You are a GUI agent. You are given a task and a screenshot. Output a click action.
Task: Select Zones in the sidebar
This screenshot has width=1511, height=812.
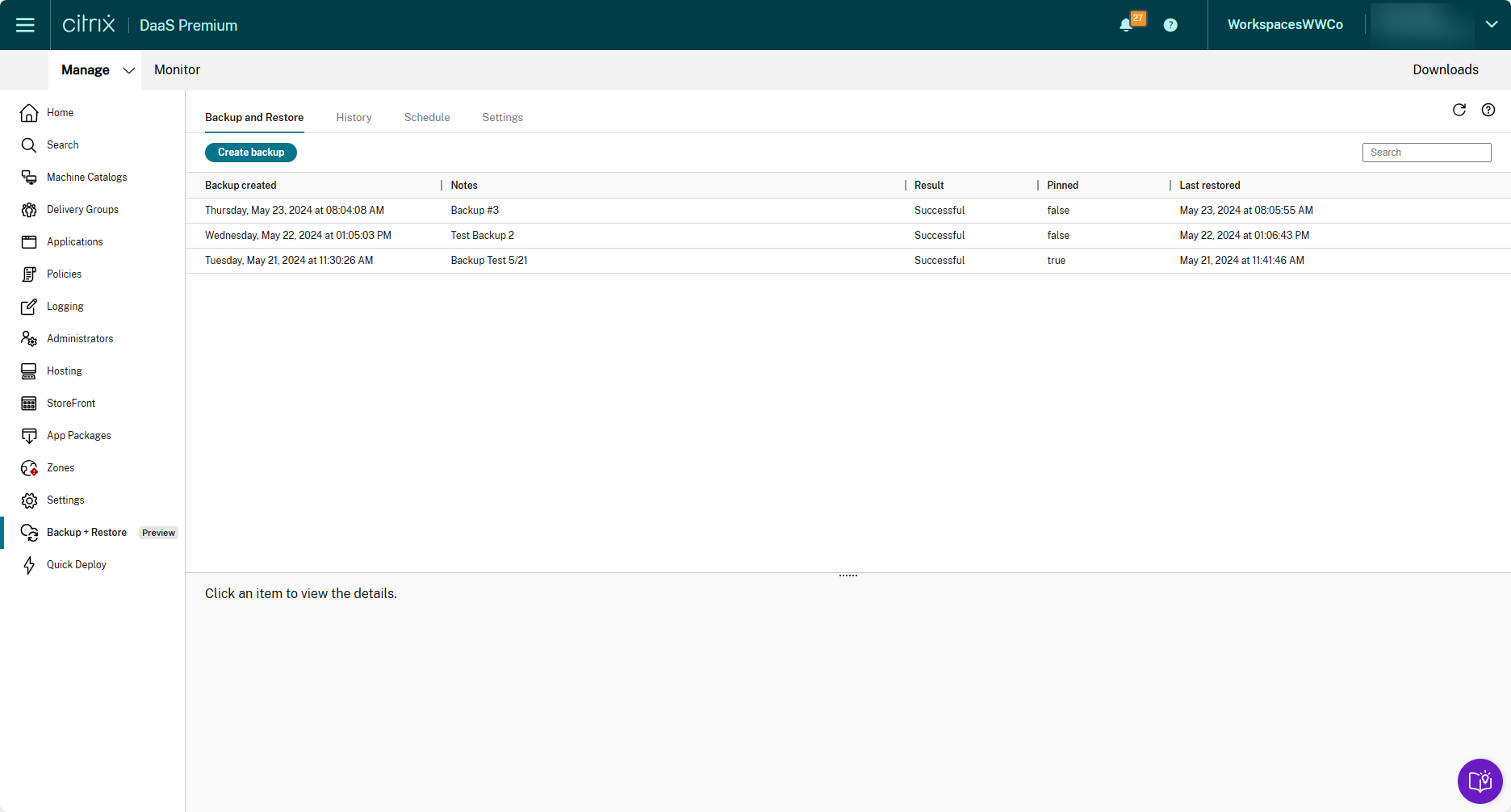61,468
